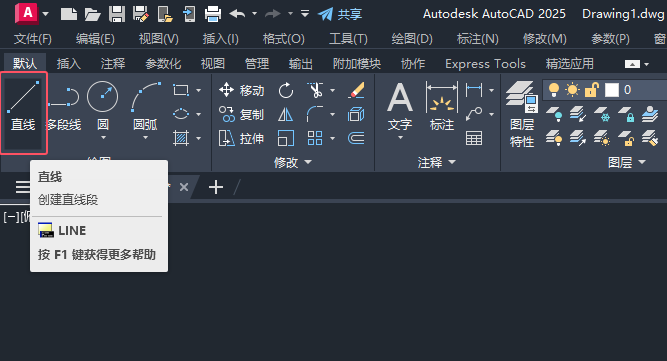Select the Arc (圆弧) tool
The width and height of the screenshot is (667, 361).
click(145, 106)
